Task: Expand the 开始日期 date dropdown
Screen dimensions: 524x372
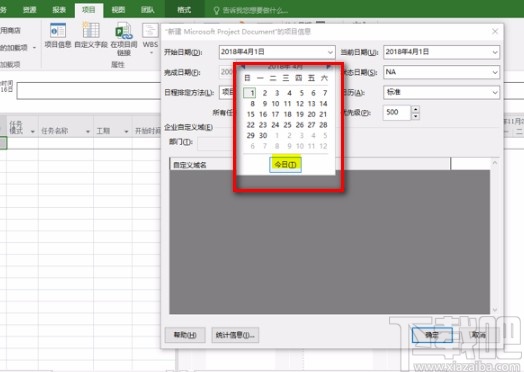Action: click(x=330, y=52)
